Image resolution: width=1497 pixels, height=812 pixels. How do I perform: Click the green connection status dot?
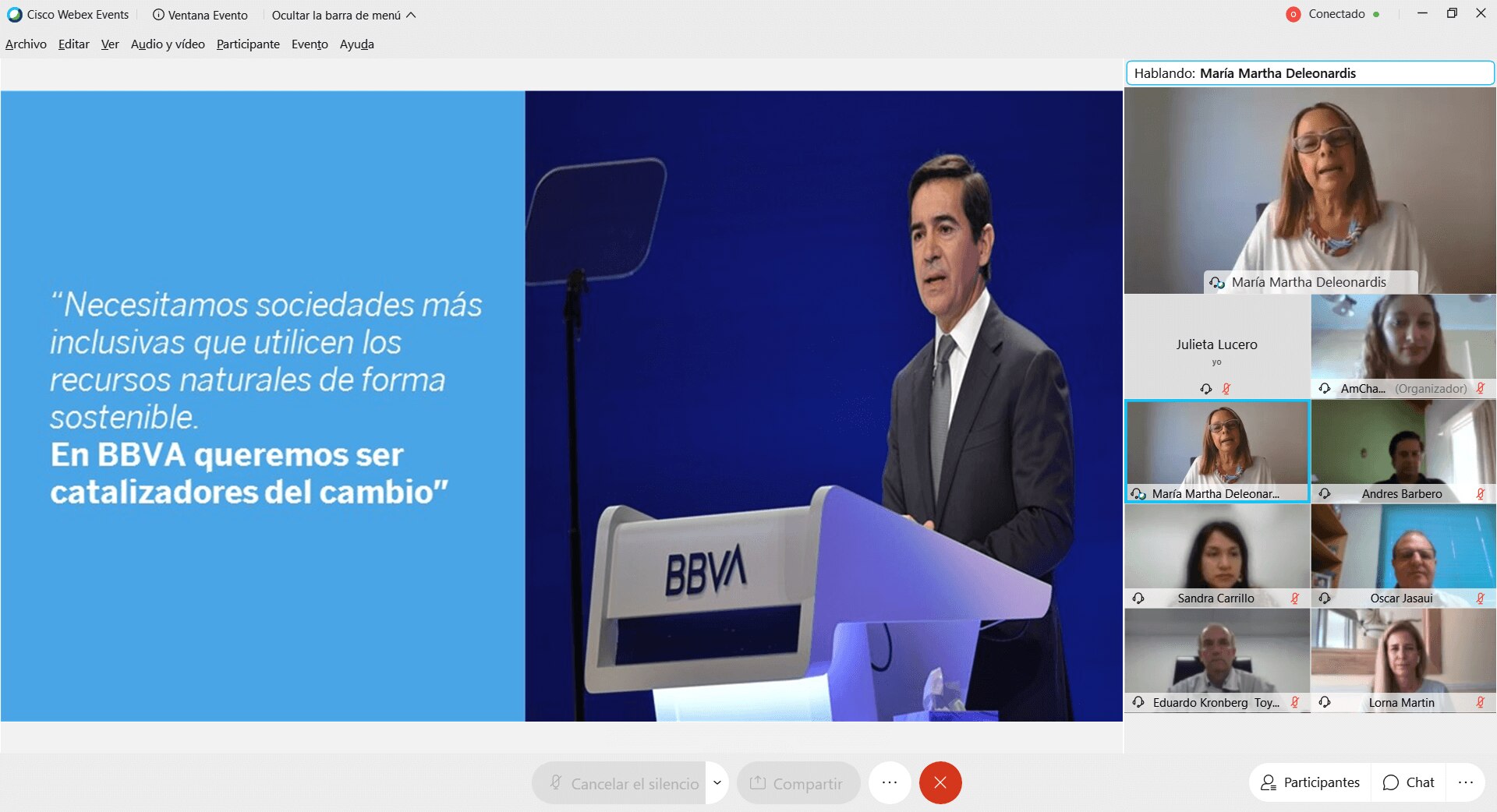tap(1376, 14)
